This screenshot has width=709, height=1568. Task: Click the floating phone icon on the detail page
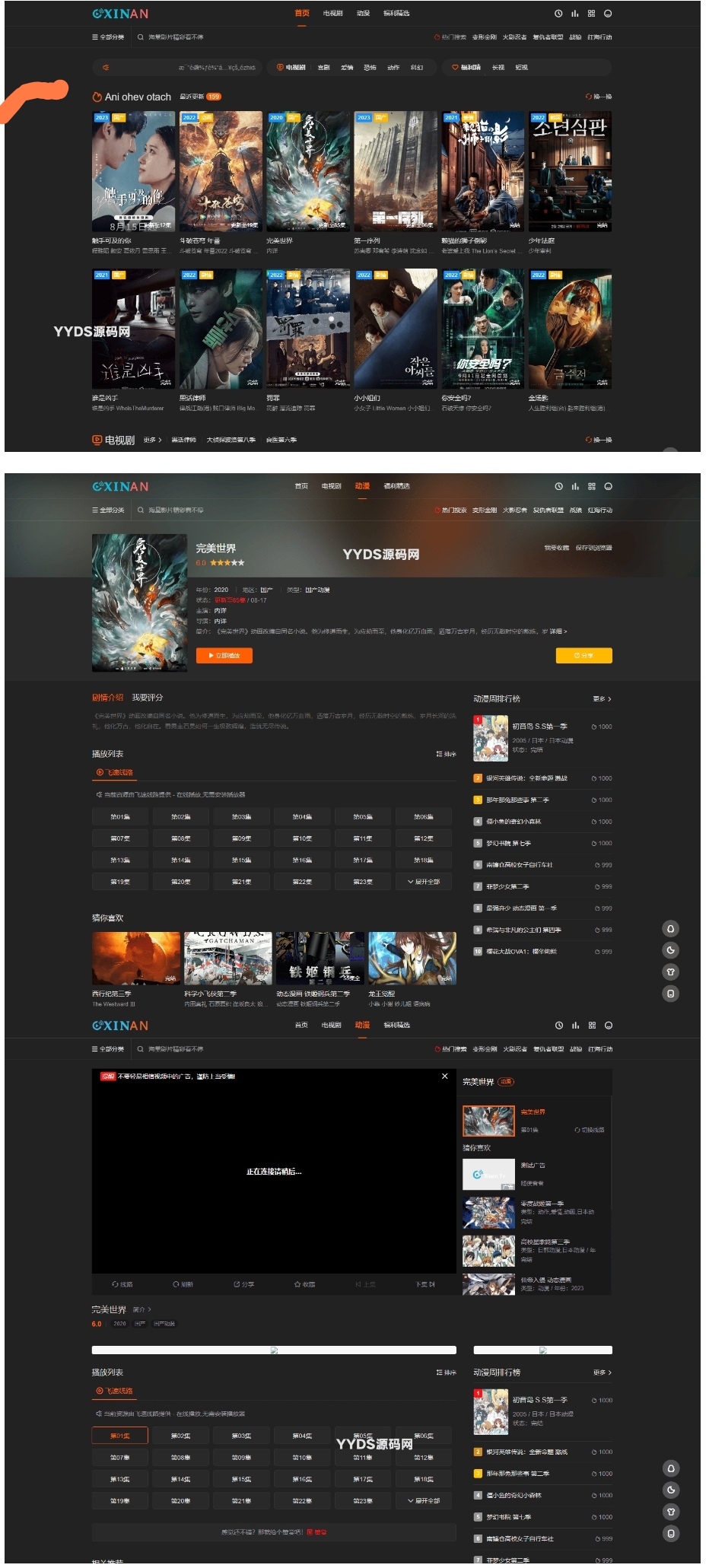coord(670,993)
